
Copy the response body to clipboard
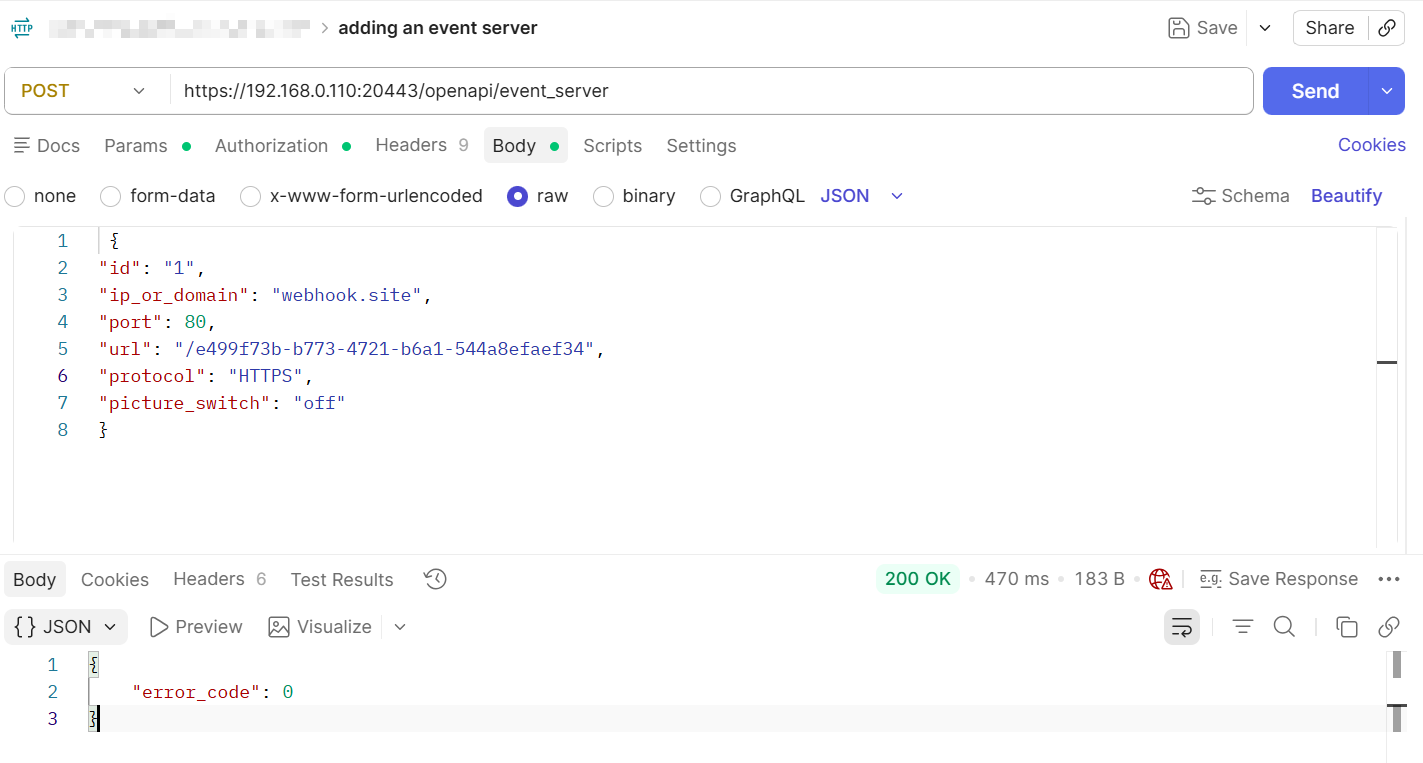coord(1347,627)
